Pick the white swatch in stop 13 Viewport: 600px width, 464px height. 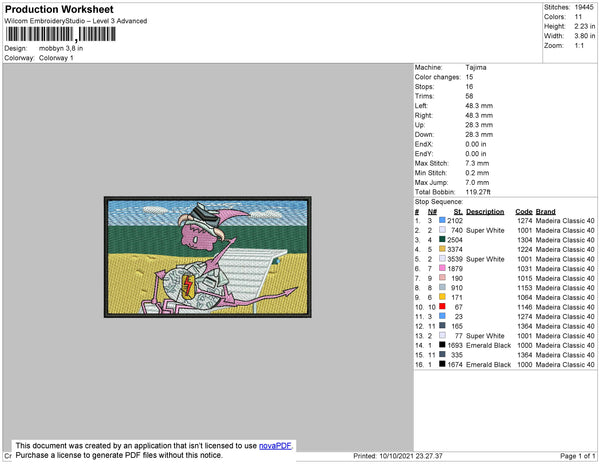[442, 335]
